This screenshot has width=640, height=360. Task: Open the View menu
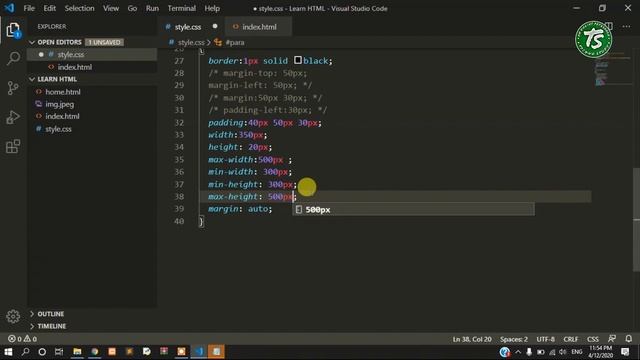pos(111,8)
